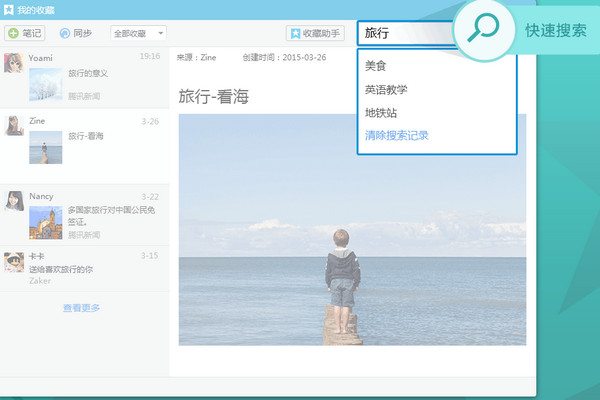Click the 我的收藏 app icon in title bar
600x400 pixels.
pos(9,9)
